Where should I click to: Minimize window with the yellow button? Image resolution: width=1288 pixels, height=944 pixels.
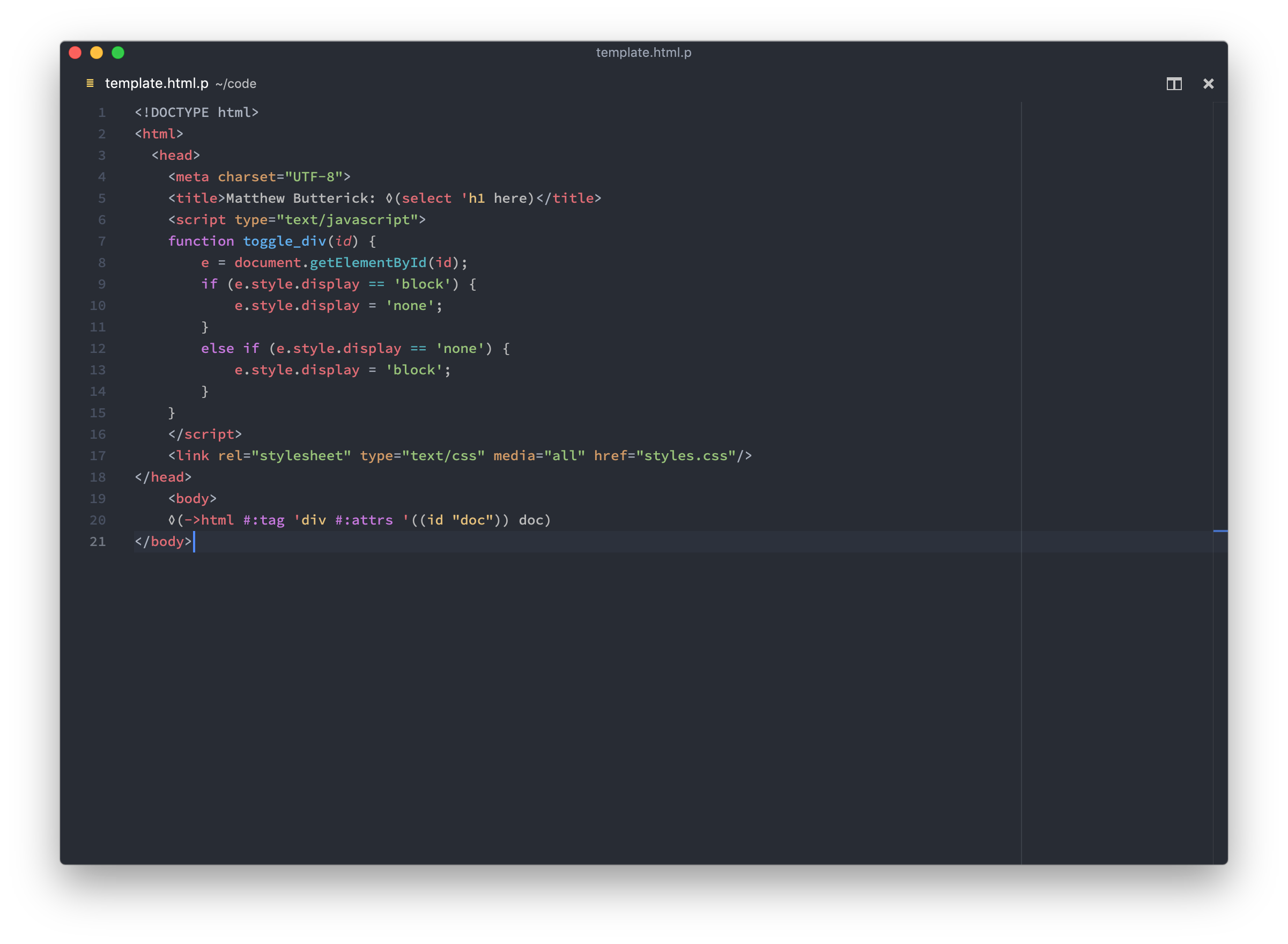pyautogui.click(x=97, y=53)
